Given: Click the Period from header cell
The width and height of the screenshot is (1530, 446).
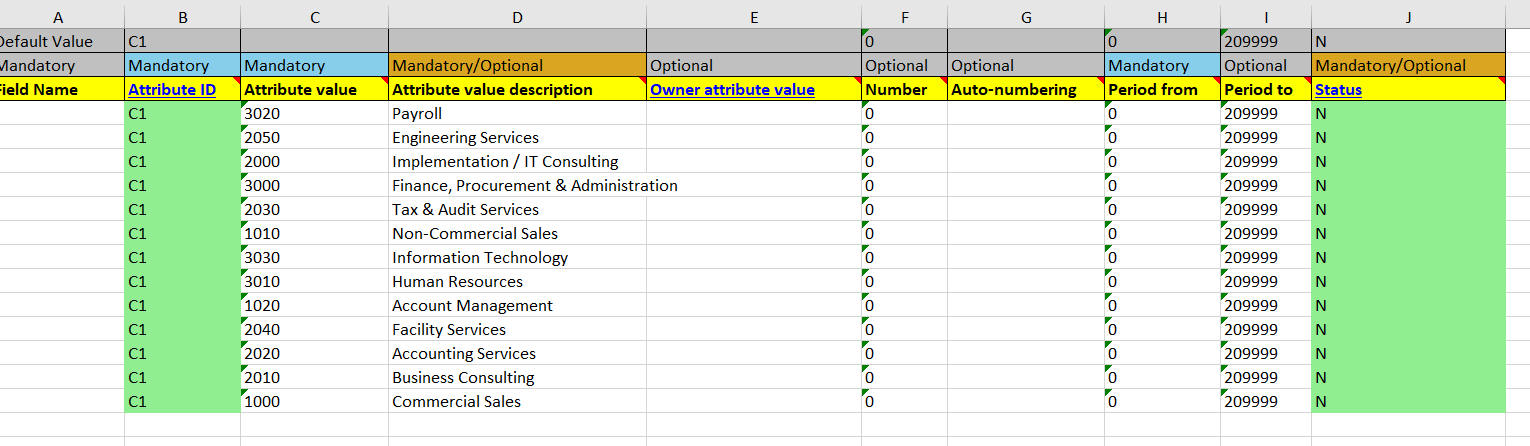Looking at the screenshot, I should coord(1162,89).
